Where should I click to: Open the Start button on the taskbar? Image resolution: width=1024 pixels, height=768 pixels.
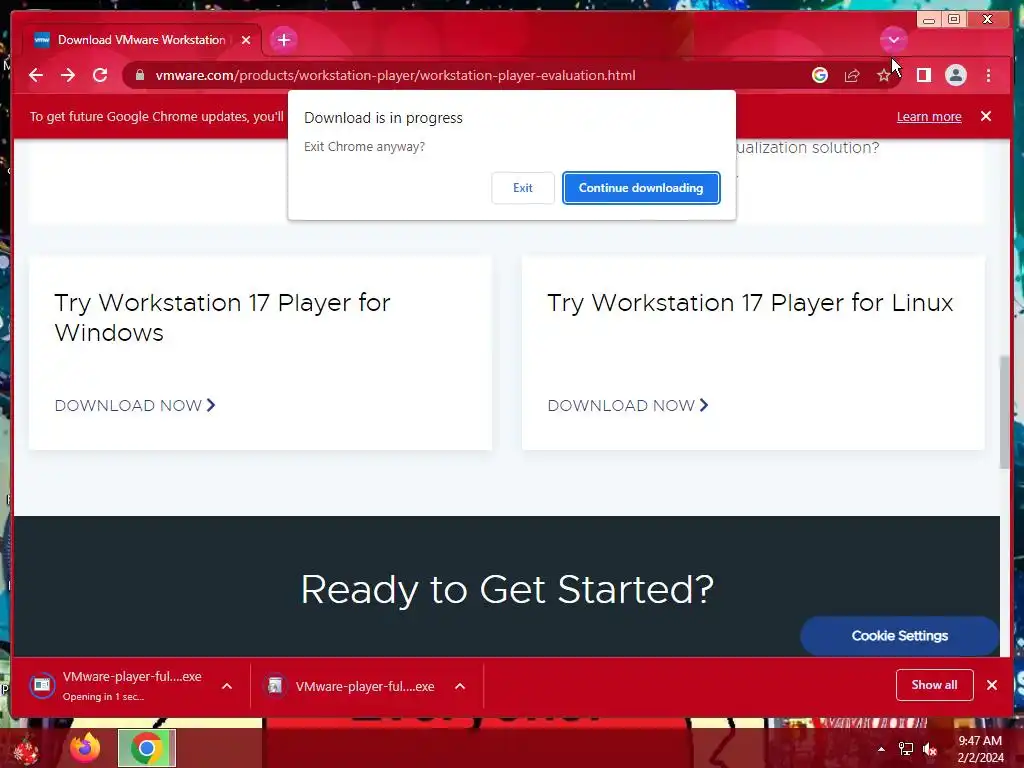pyautogui.click(x=26, y=749)
